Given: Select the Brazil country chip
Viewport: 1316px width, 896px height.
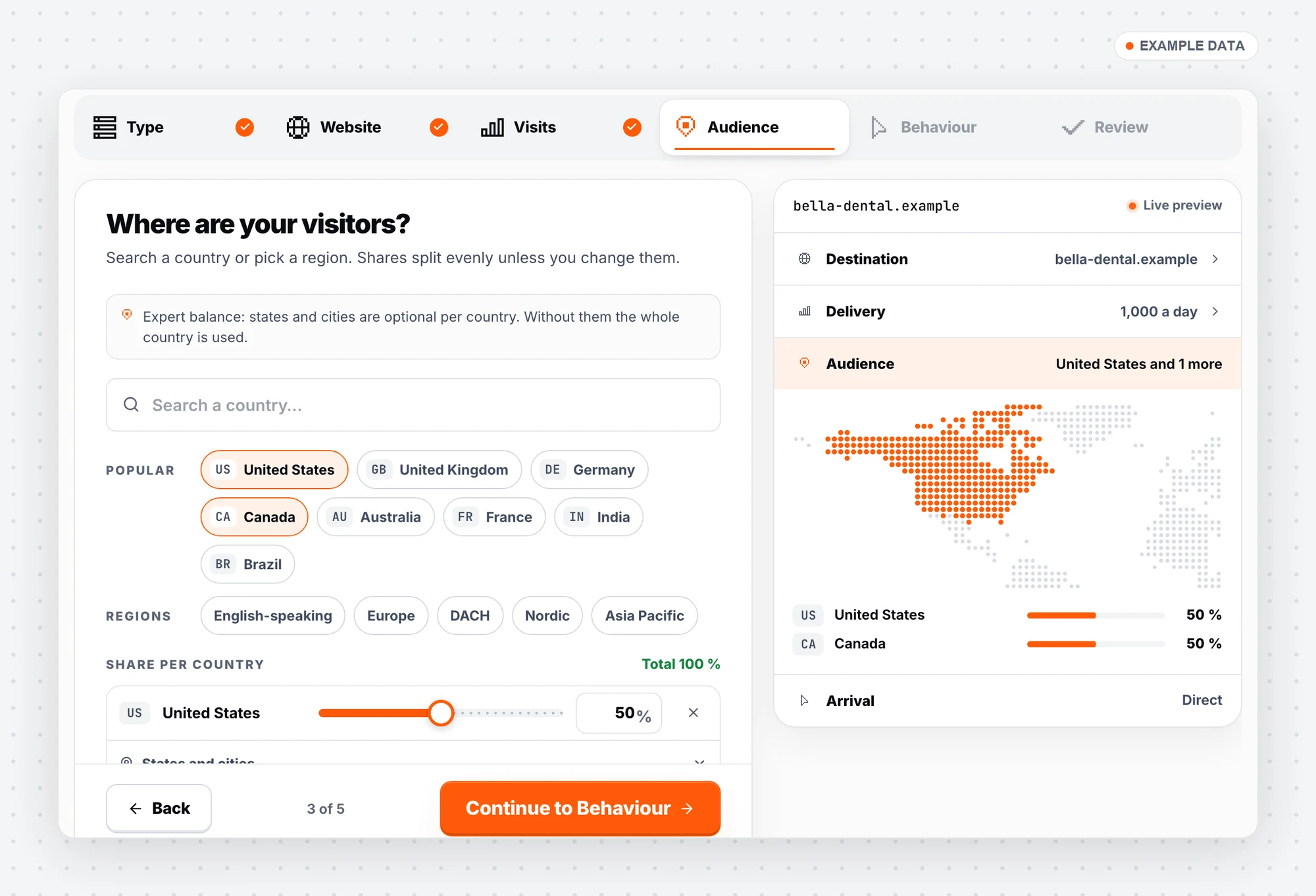Looking at the screenshot, I should tap(247, 564).
